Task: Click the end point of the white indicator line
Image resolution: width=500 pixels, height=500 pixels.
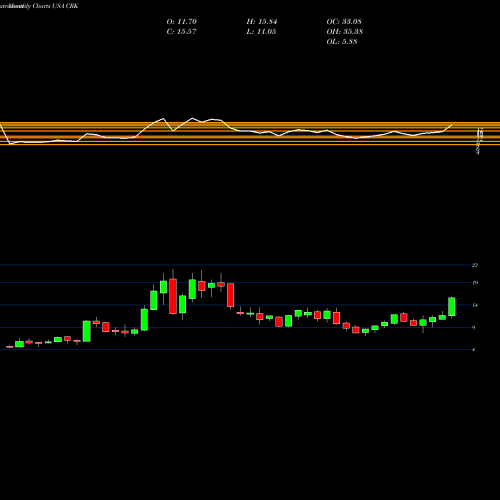Action: (x=452, y=125)
